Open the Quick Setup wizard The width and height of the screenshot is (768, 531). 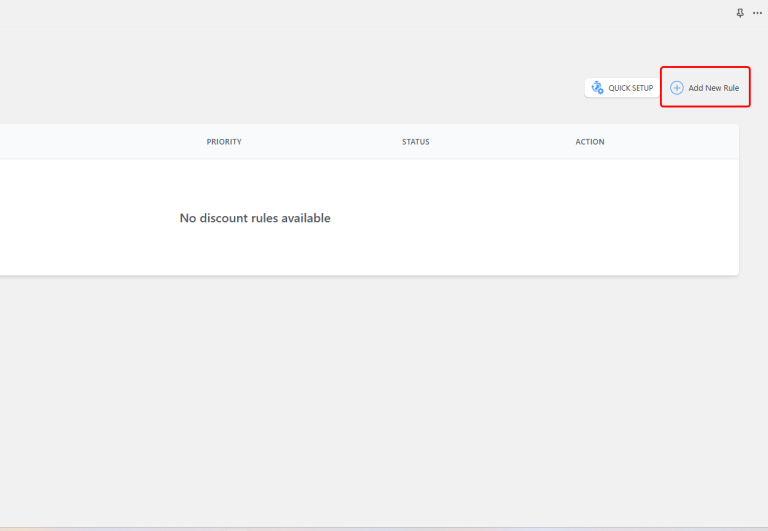point(622,88)
